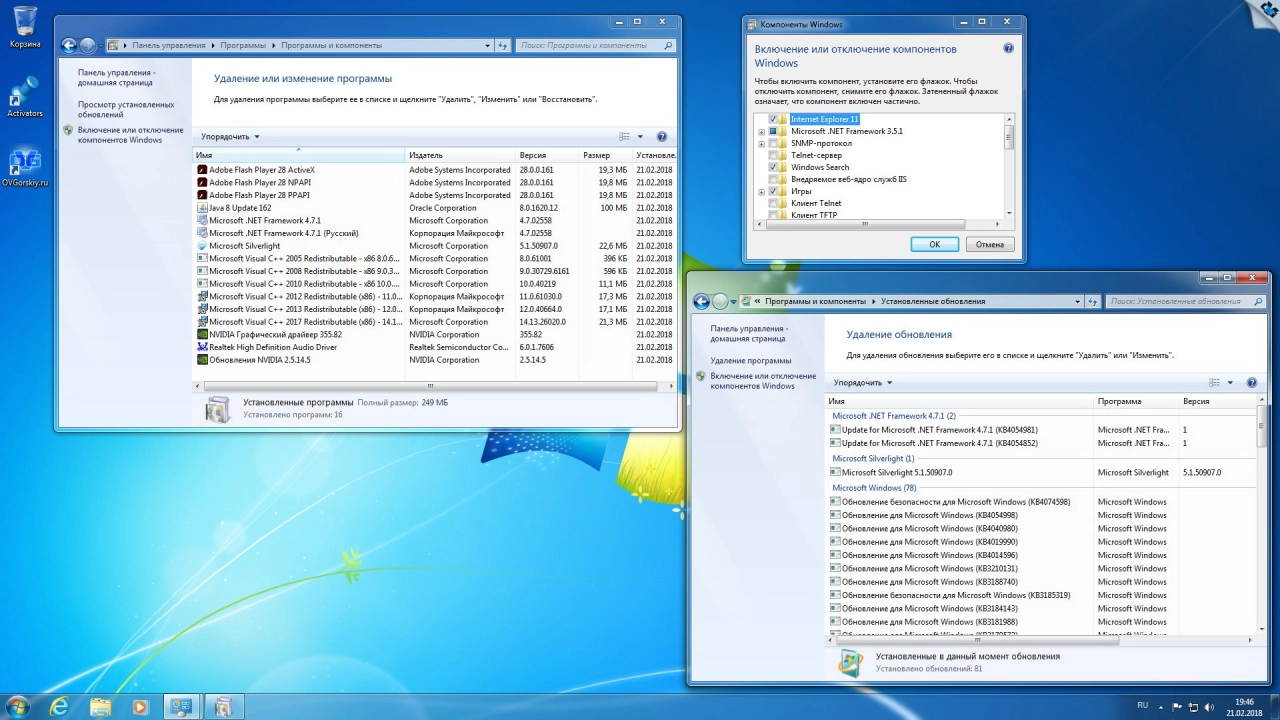Click the network icon in system tray

(x=1191, y=706)
